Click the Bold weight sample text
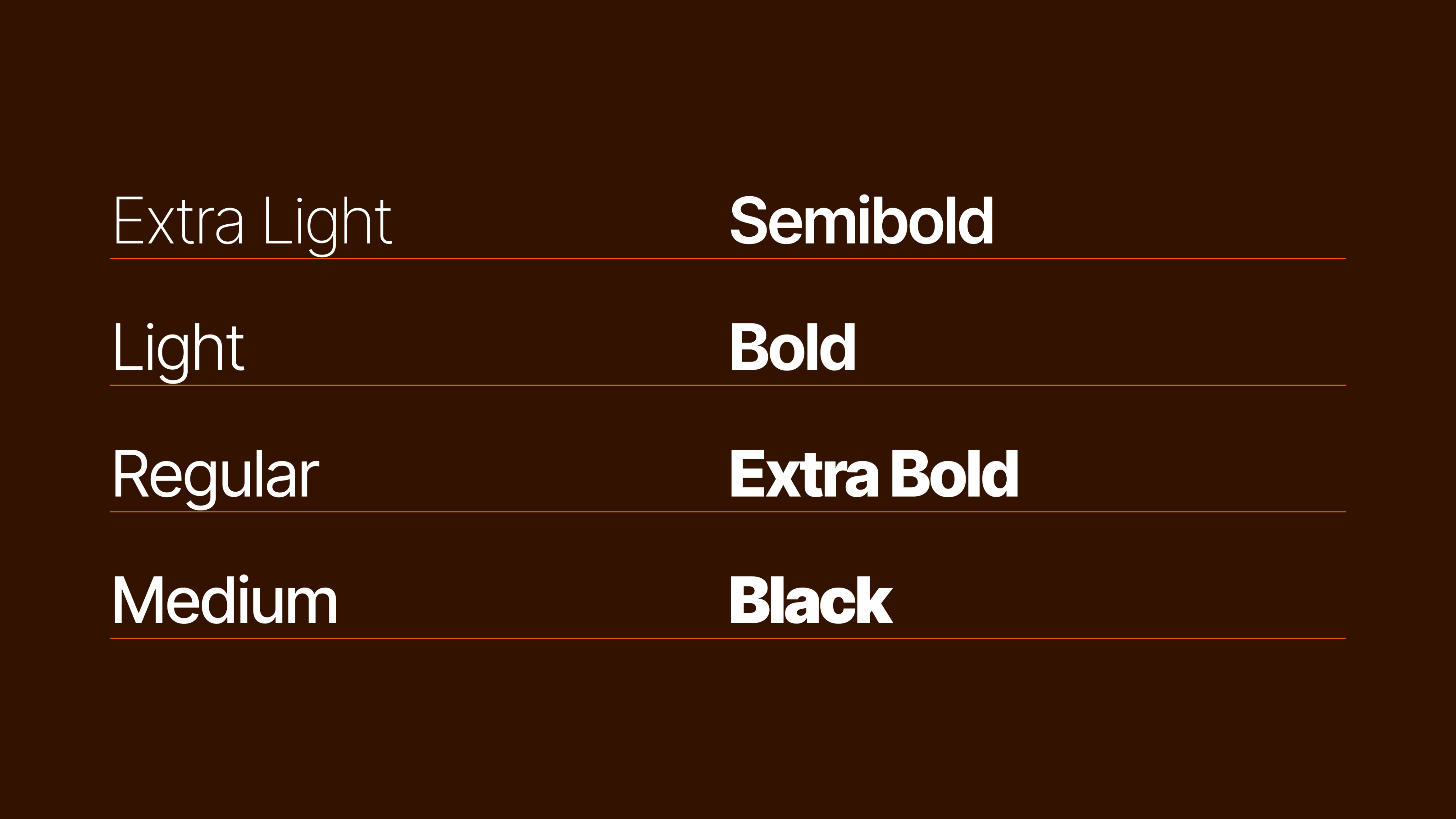This screenshot has height=819, width=1456. [x=792, y=348]
